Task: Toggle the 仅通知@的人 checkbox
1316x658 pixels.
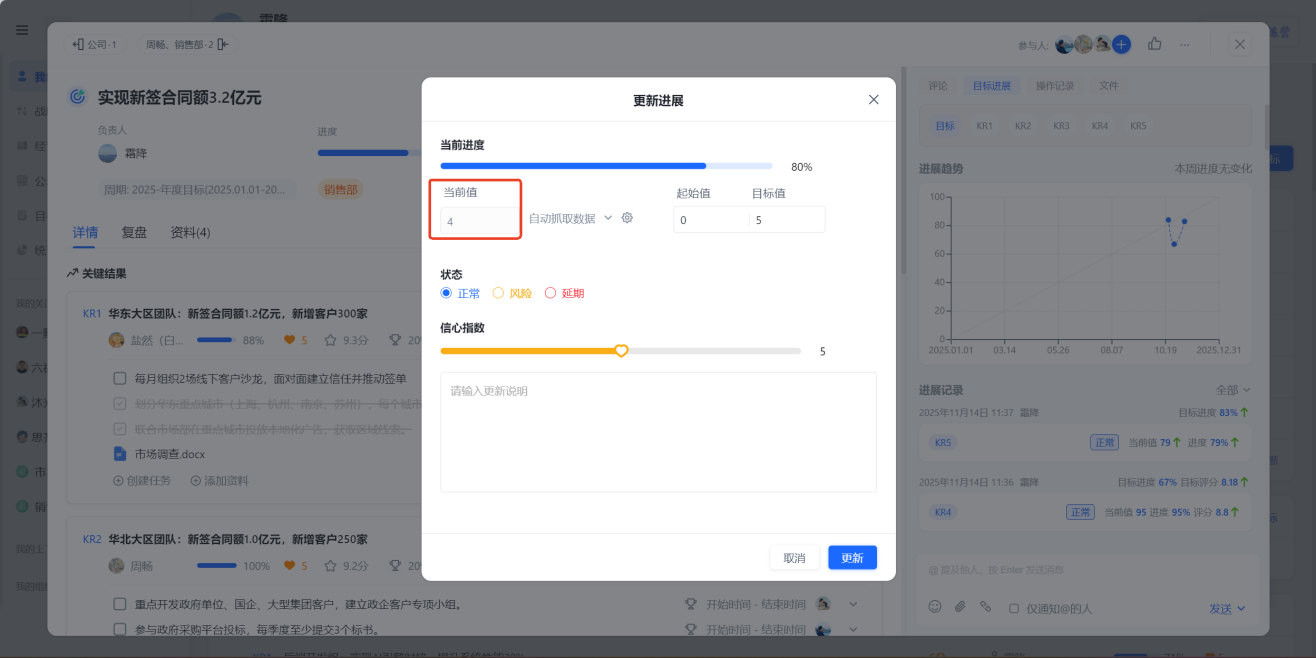Action: tap(1014, 608)
